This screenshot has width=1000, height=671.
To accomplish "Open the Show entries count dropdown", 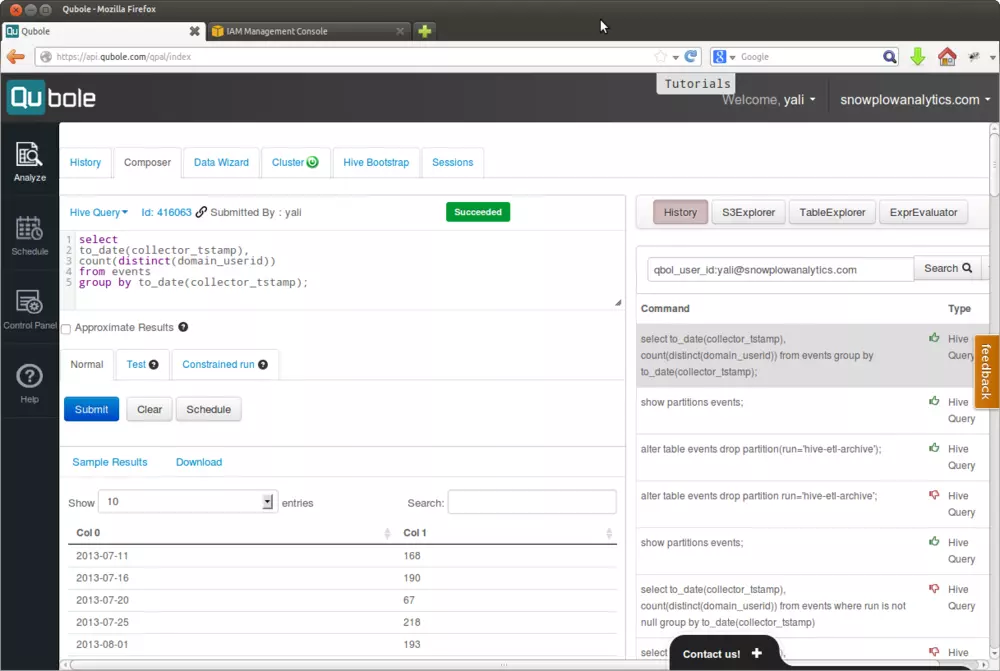I will 188,502.
